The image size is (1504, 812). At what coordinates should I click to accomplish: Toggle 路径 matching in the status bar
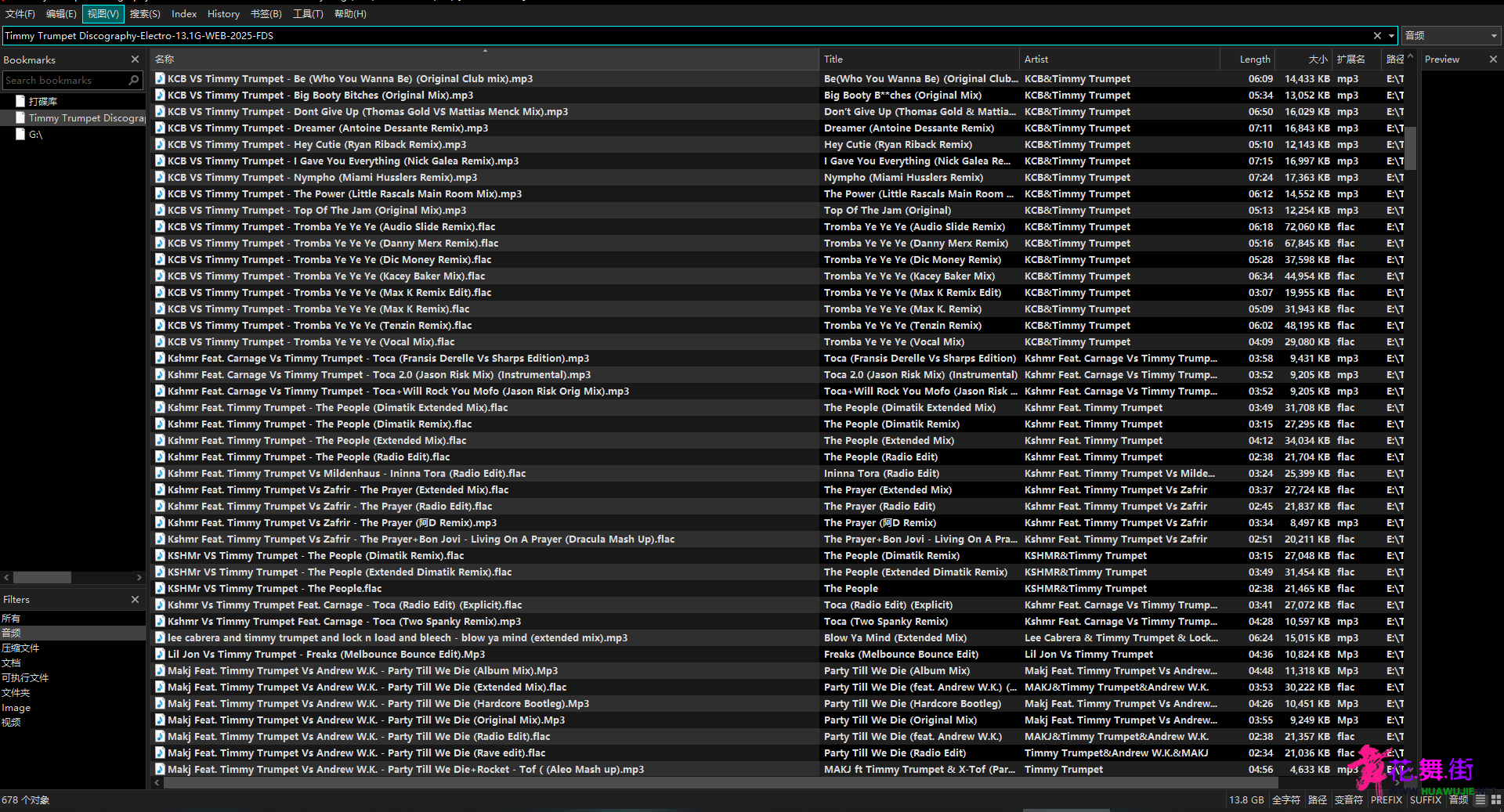tap(1318, 799)
